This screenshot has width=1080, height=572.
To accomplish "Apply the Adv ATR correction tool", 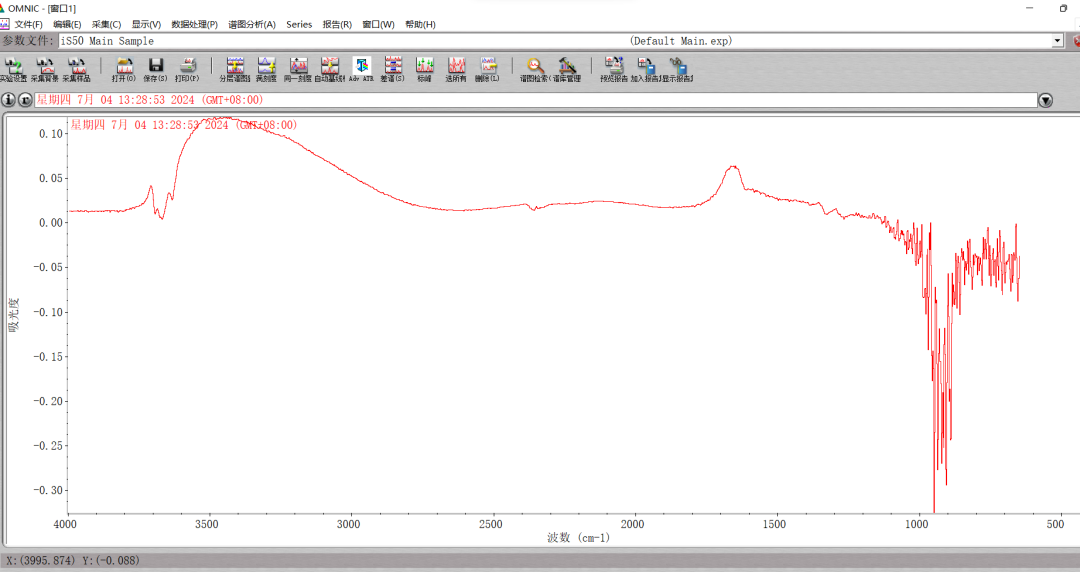I will [x=361, y=68].
